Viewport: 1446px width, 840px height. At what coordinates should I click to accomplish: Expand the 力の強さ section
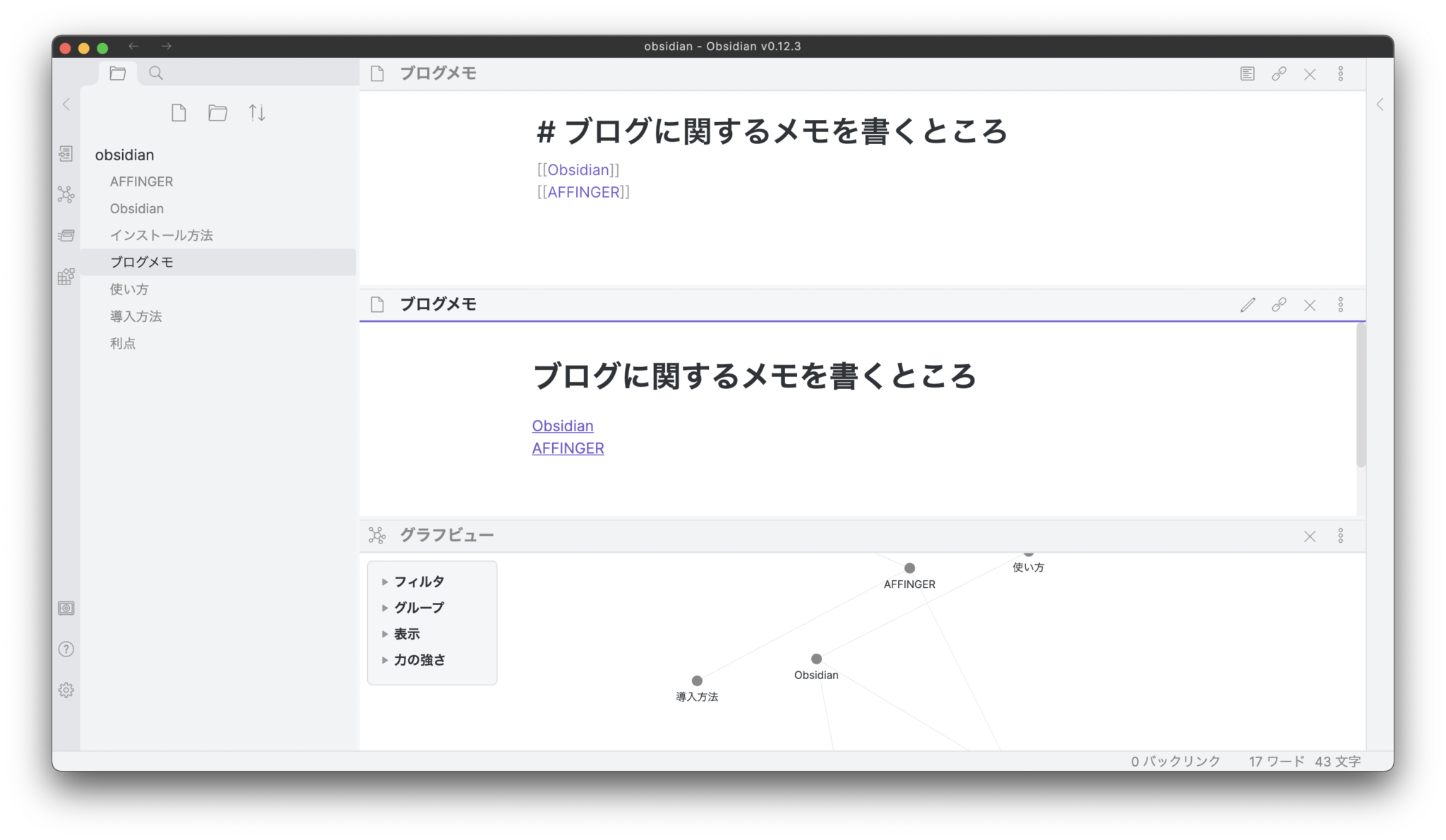[x=419, y=659]
